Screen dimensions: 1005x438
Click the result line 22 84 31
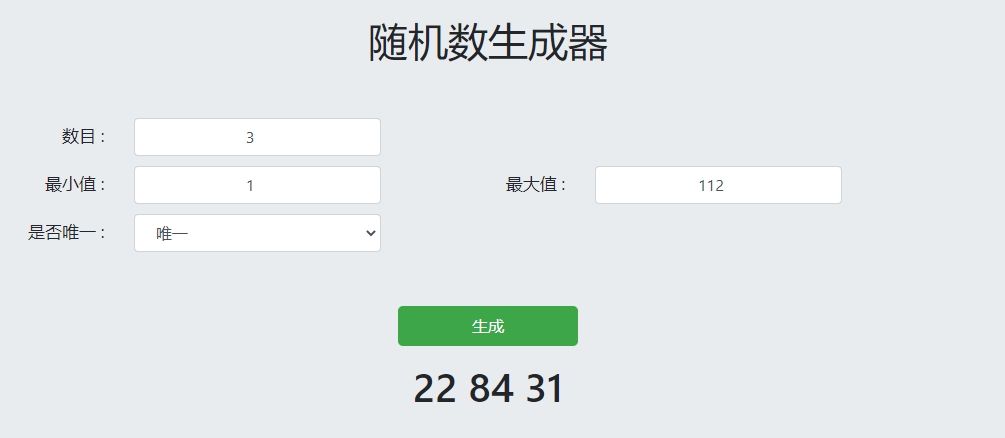click(489, 389)
